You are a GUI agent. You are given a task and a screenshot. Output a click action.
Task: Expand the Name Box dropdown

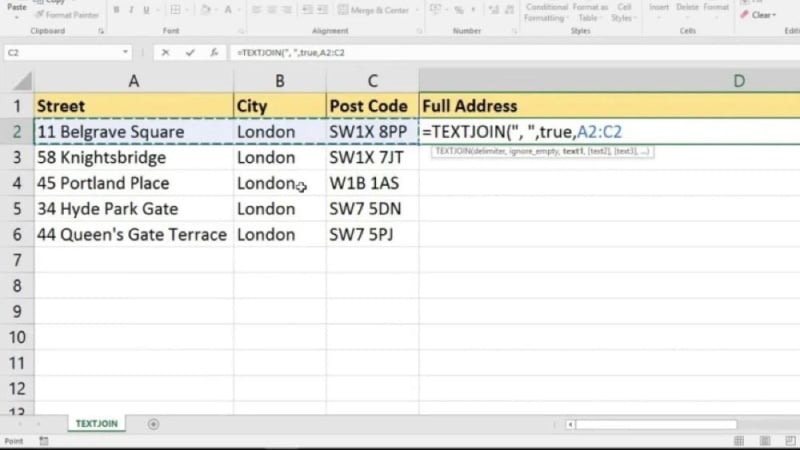[x=125, y=52]
